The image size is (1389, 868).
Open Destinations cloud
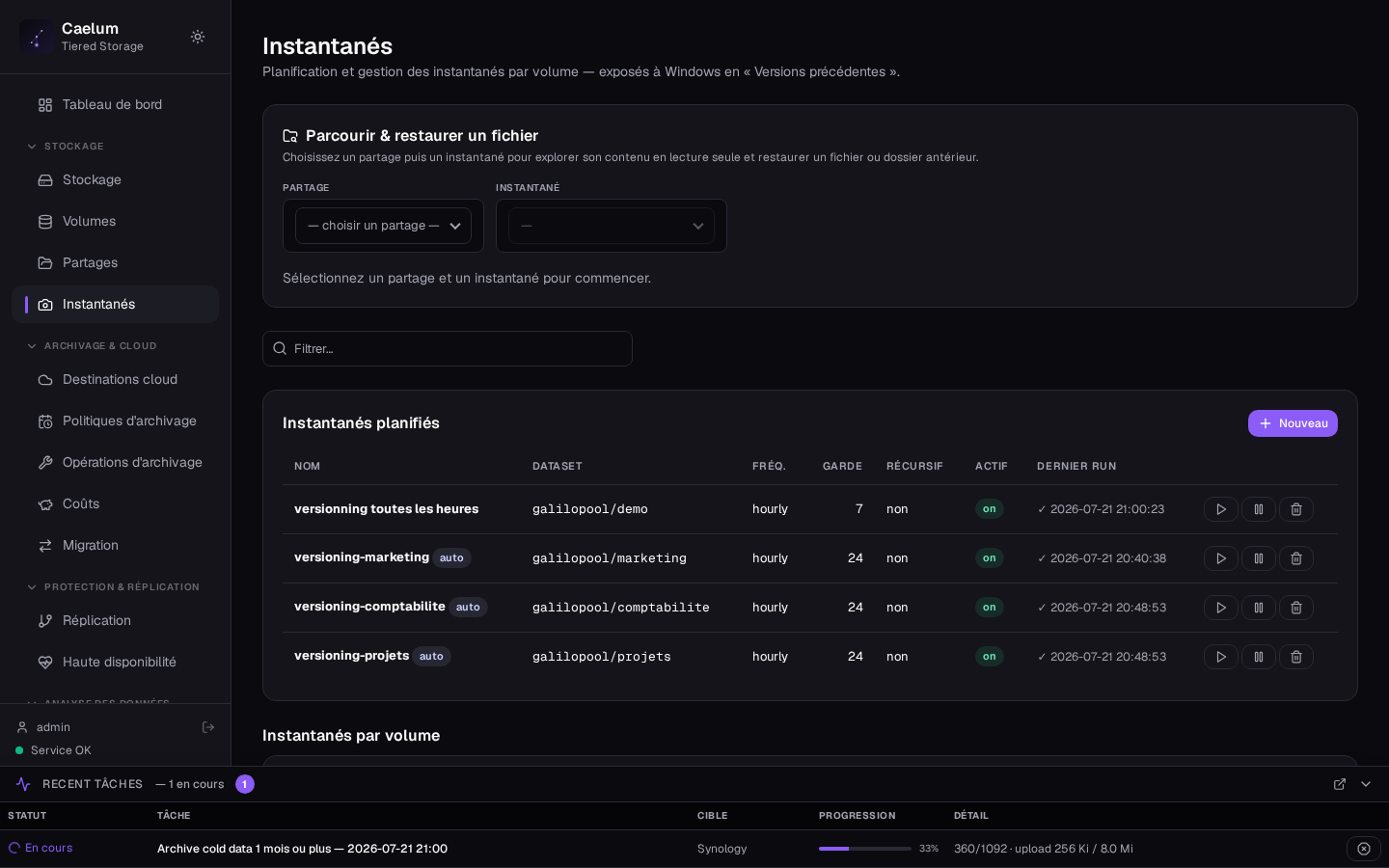pos(115,379)
